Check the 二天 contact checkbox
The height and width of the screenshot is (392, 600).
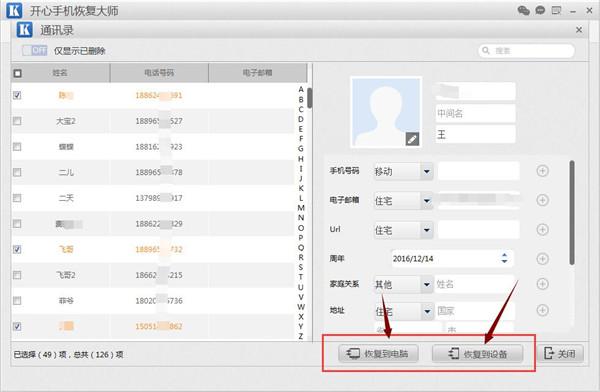coord(17,198)
